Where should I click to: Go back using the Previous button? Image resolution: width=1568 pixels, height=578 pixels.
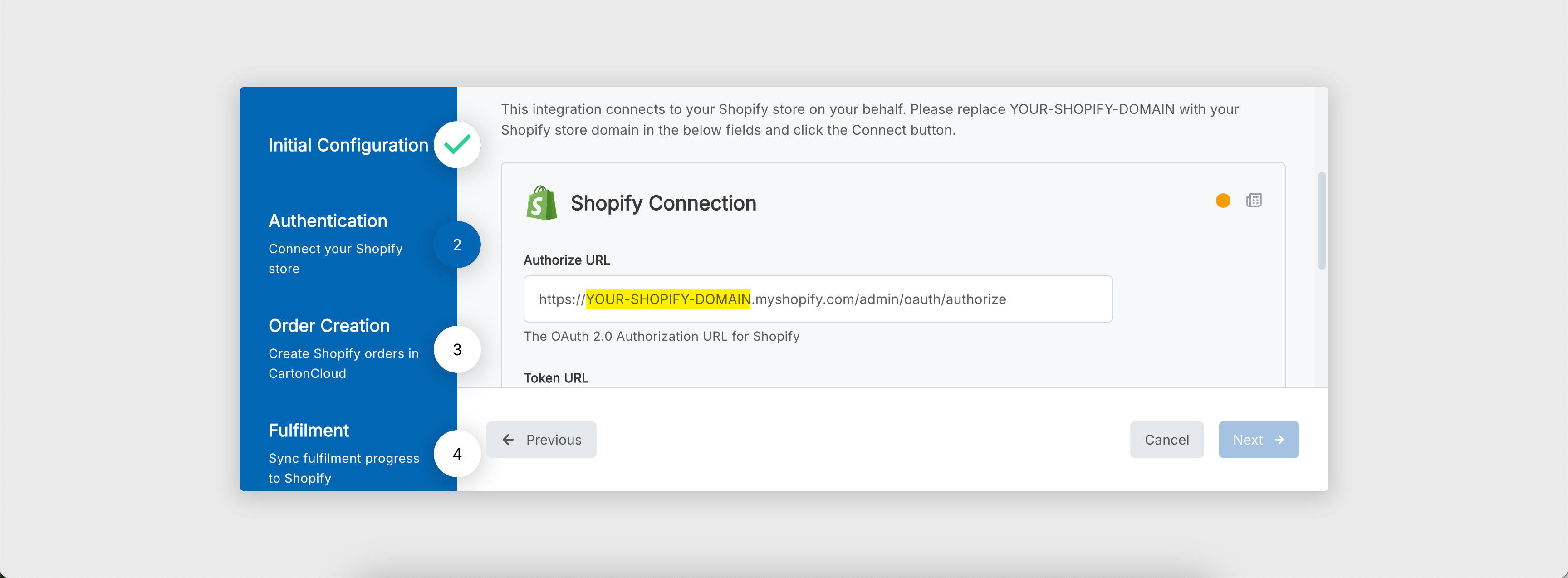(541, 439)
